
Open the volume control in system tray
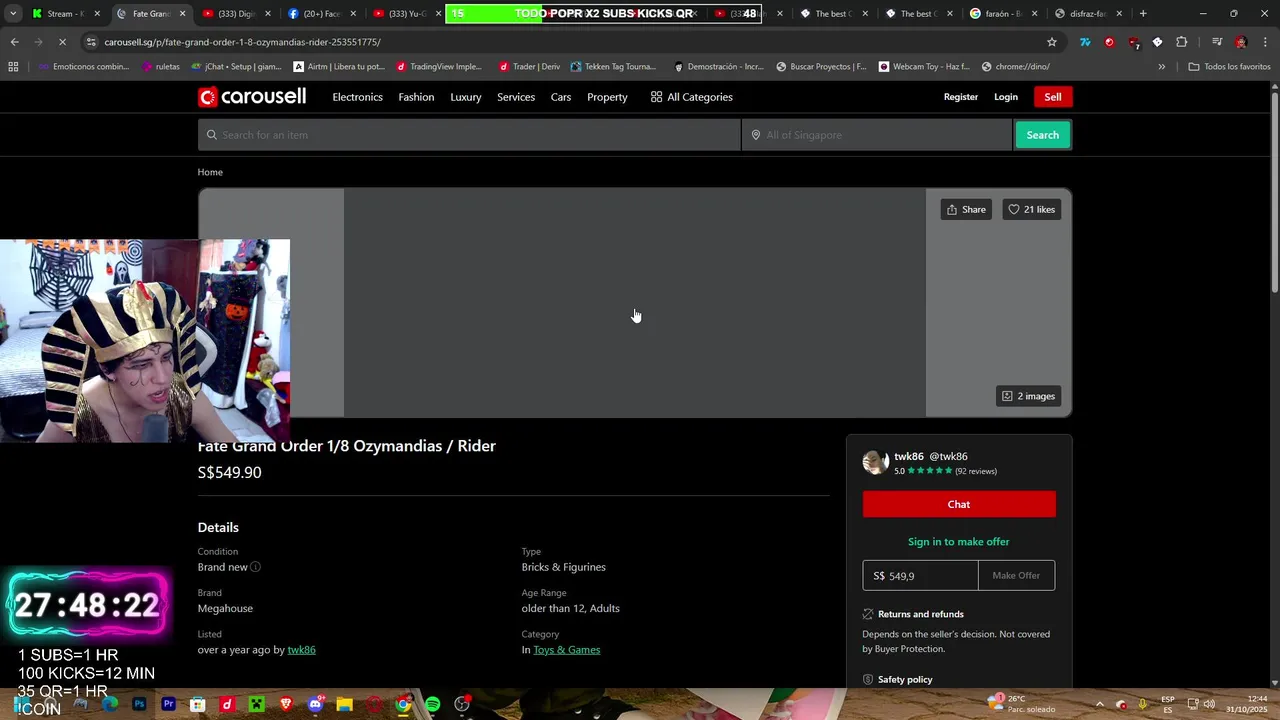click(1209, 704)
